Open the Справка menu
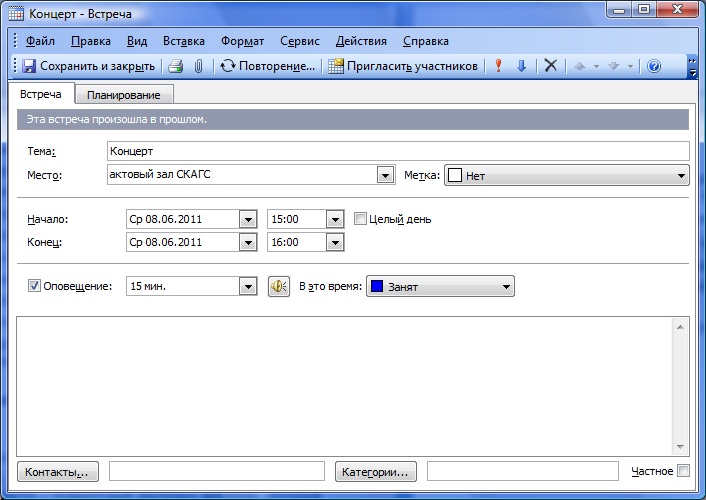This screenshot has height=500, width=706. coord(426,41)
